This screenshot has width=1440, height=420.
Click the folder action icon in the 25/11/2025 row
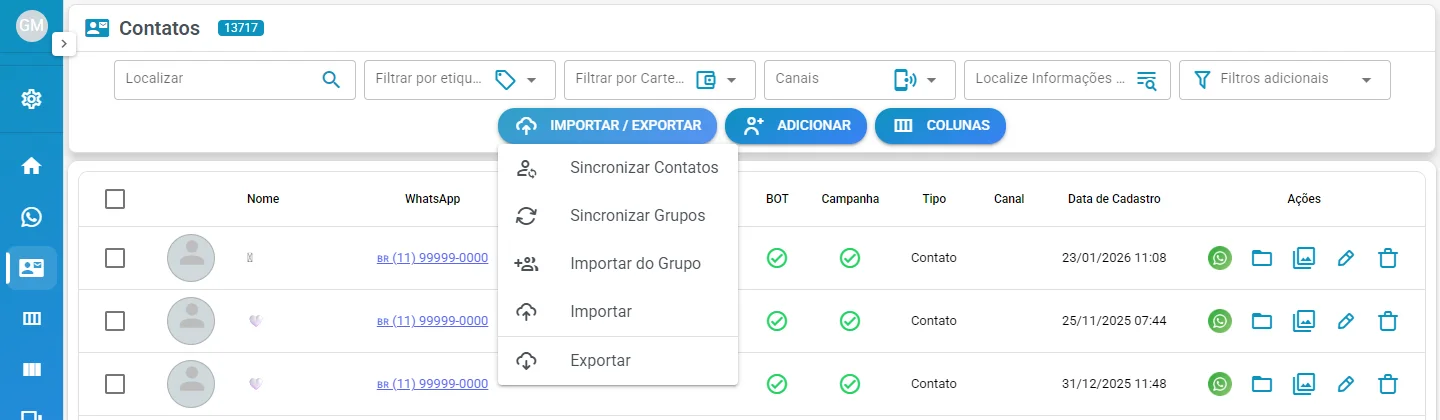(x=1262, y=321)
